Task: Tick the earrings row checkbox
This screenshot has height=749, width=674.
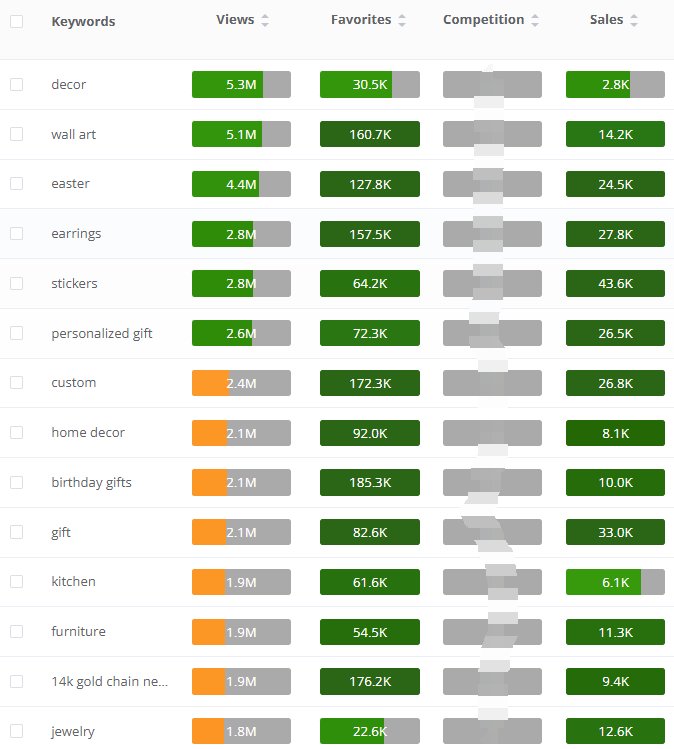Action: pos(16,233)
